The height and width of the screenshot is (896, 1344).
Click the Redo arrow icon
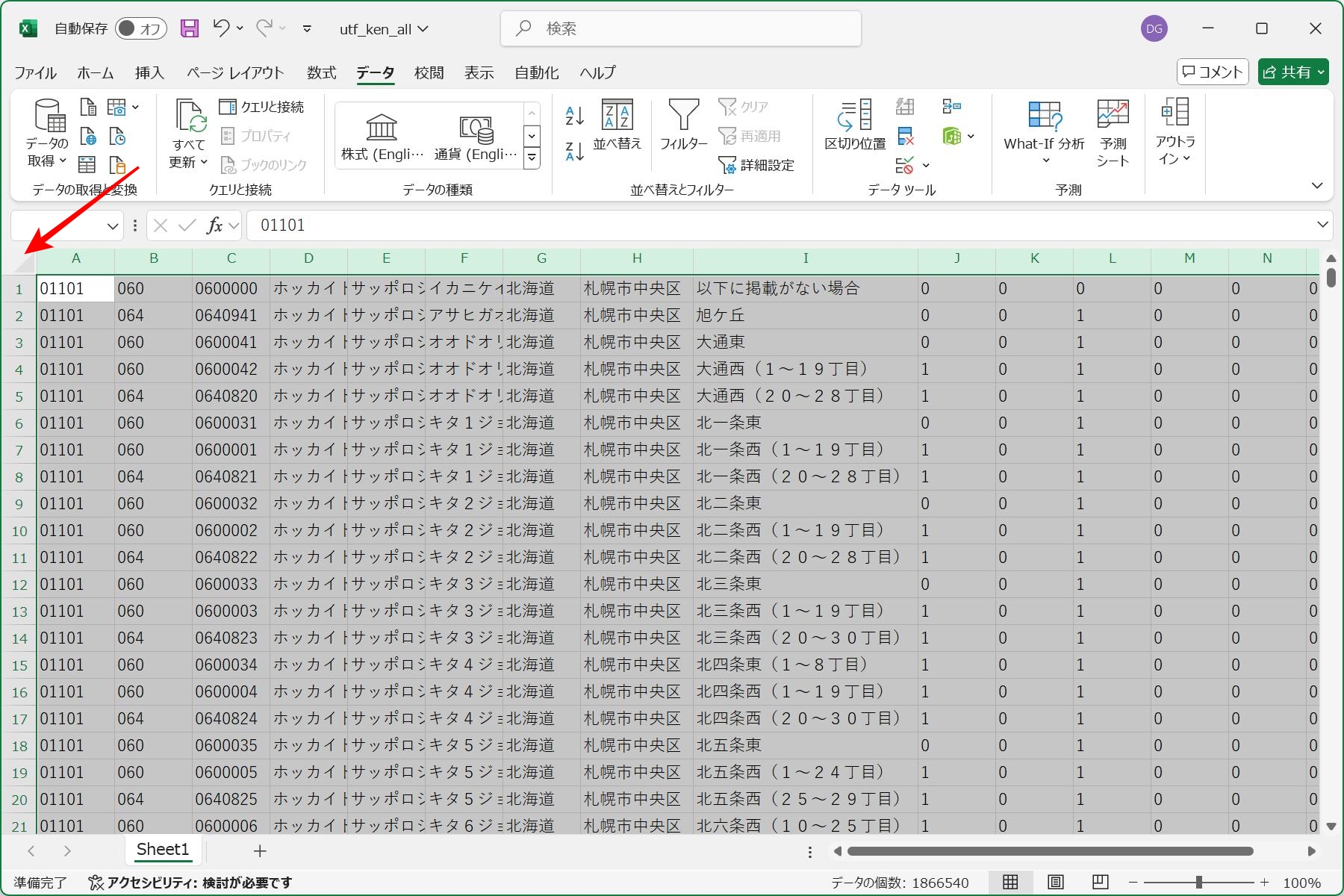pyautogui.click(x=264, y=28)
